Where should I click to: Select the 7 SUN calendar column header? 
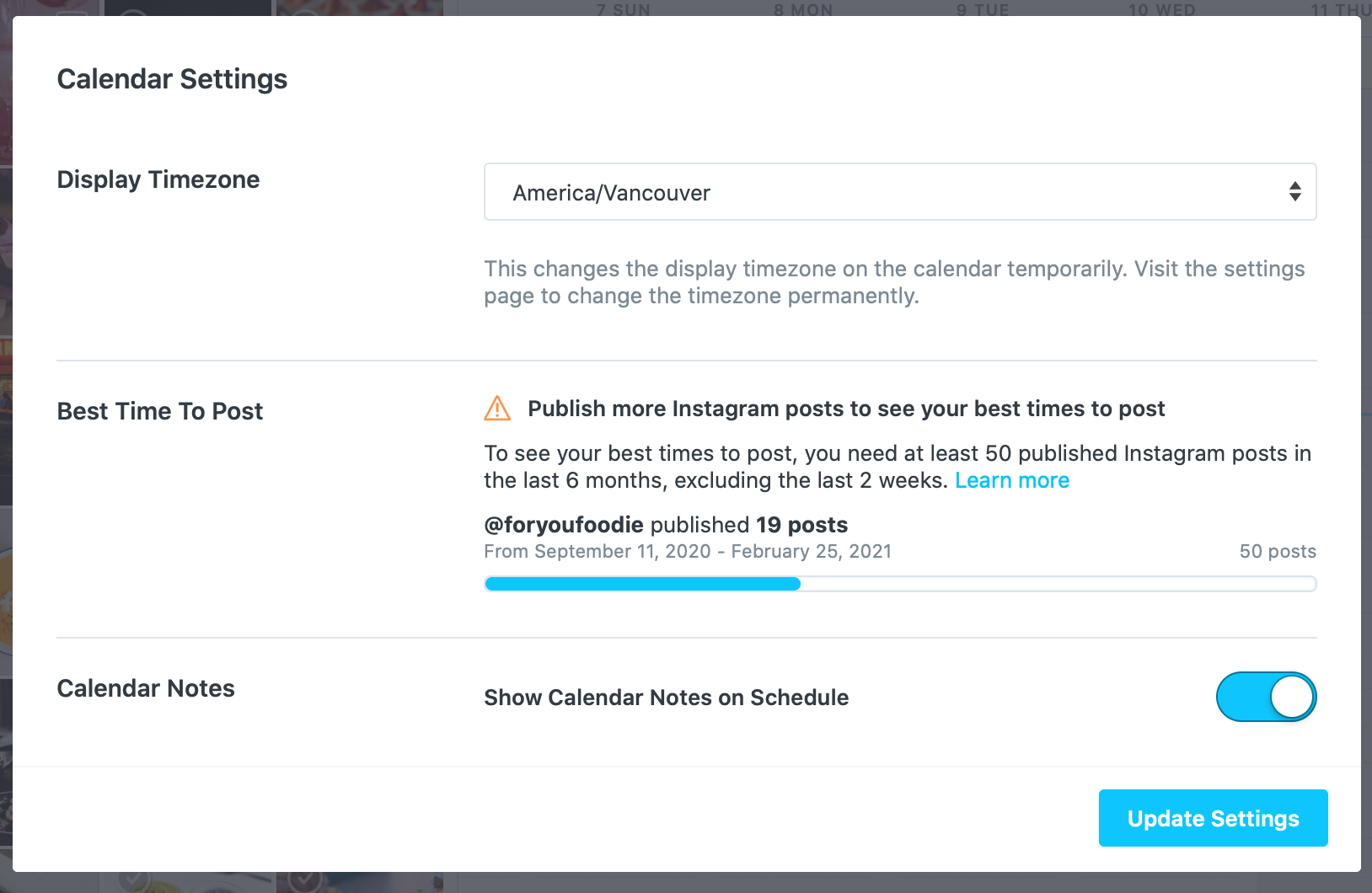pyautogui.click(x=623, y=9)
